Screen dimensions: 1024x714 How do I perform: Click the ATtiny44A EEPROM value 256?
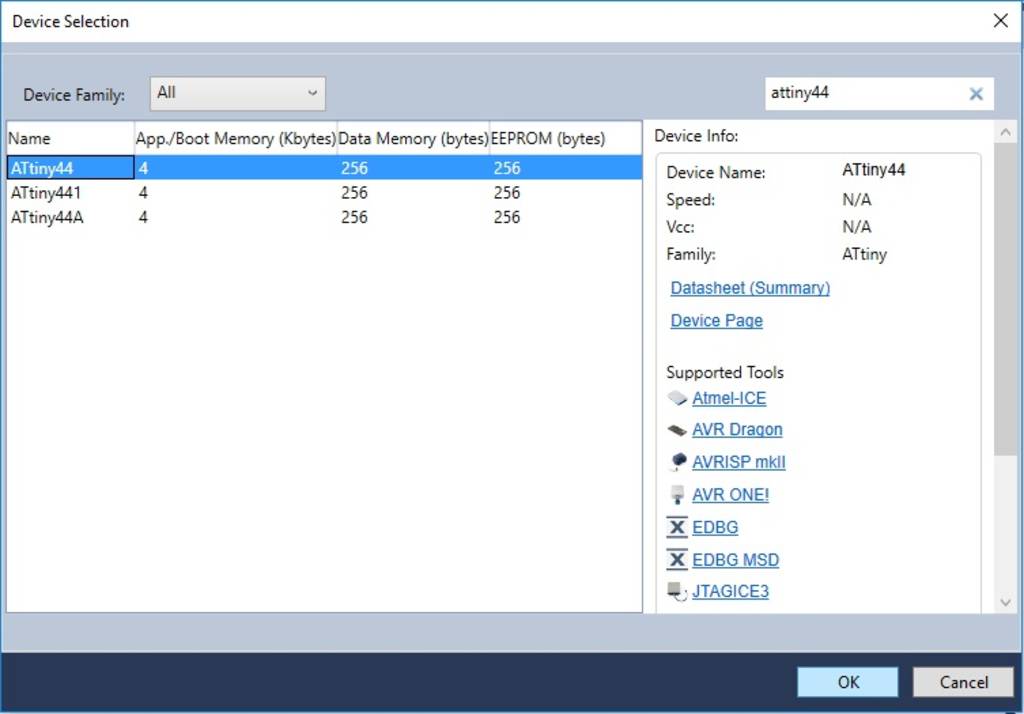(x=507, y=217)
